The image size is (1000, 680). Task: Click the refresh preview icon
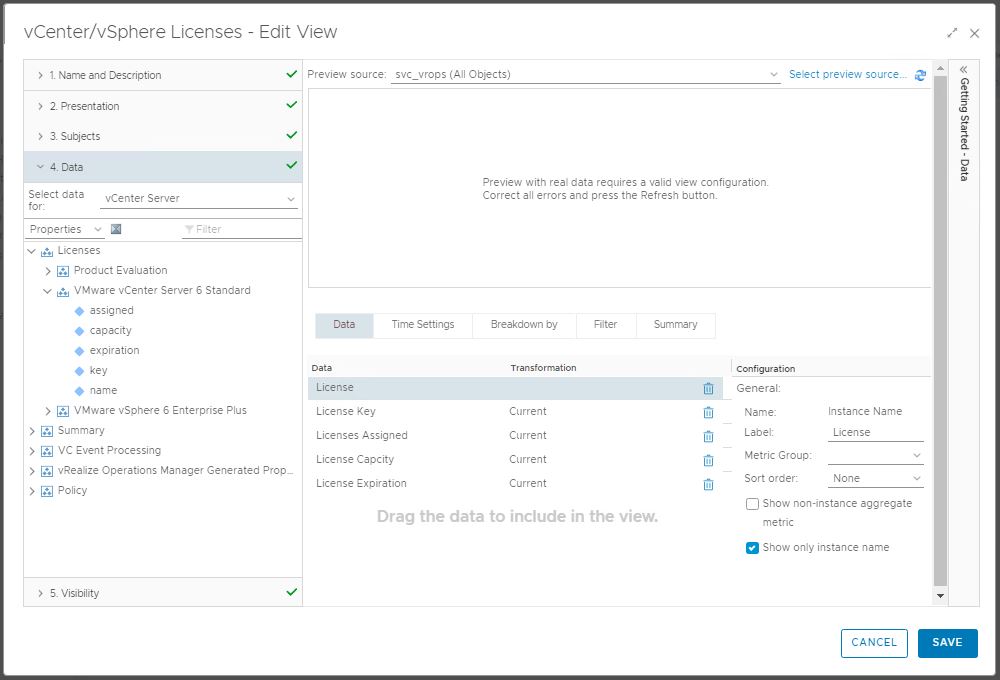click(920, 75)
